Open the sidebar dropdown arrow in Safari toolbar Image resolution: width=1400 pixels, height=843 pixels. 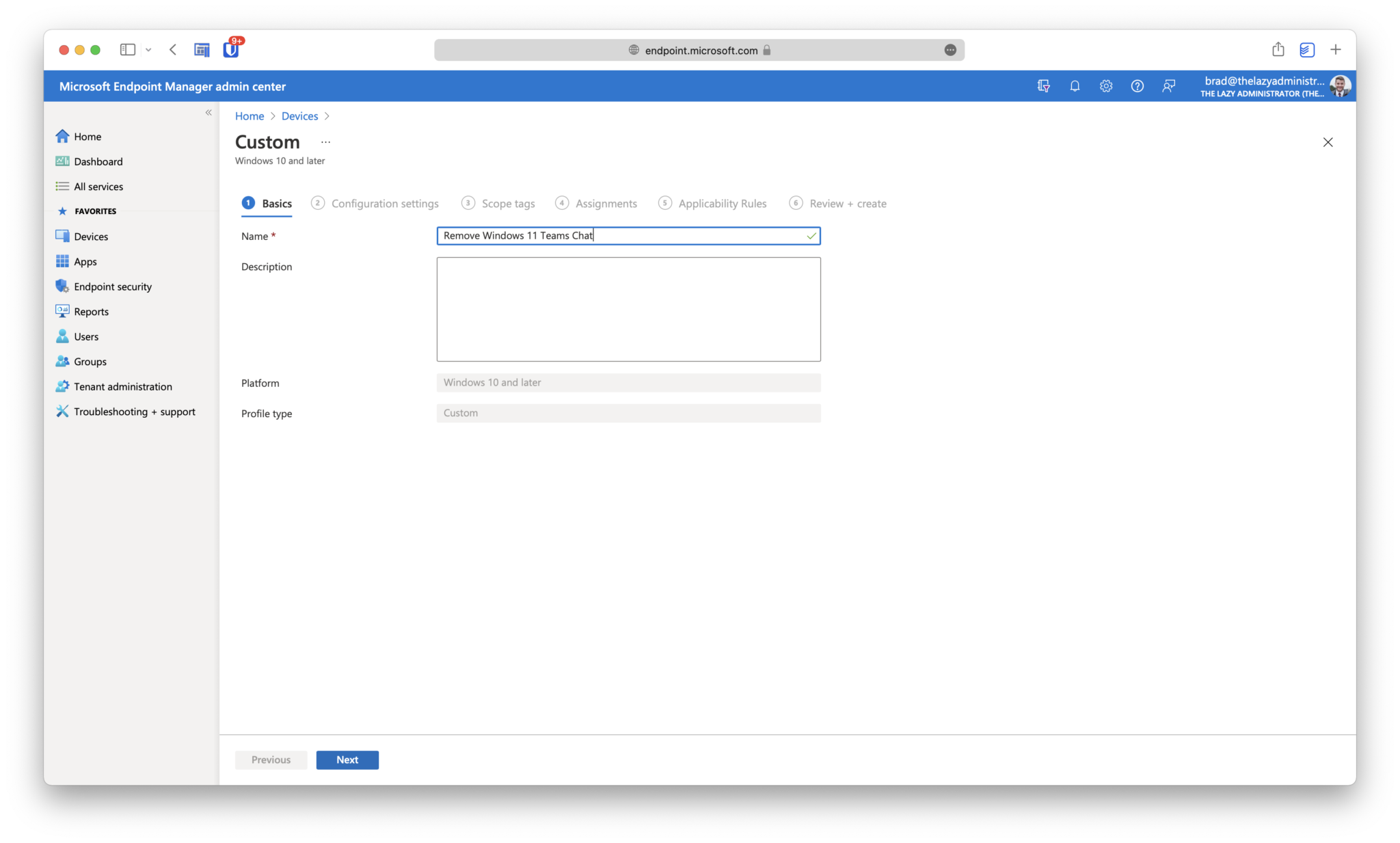tap(148, 50)
